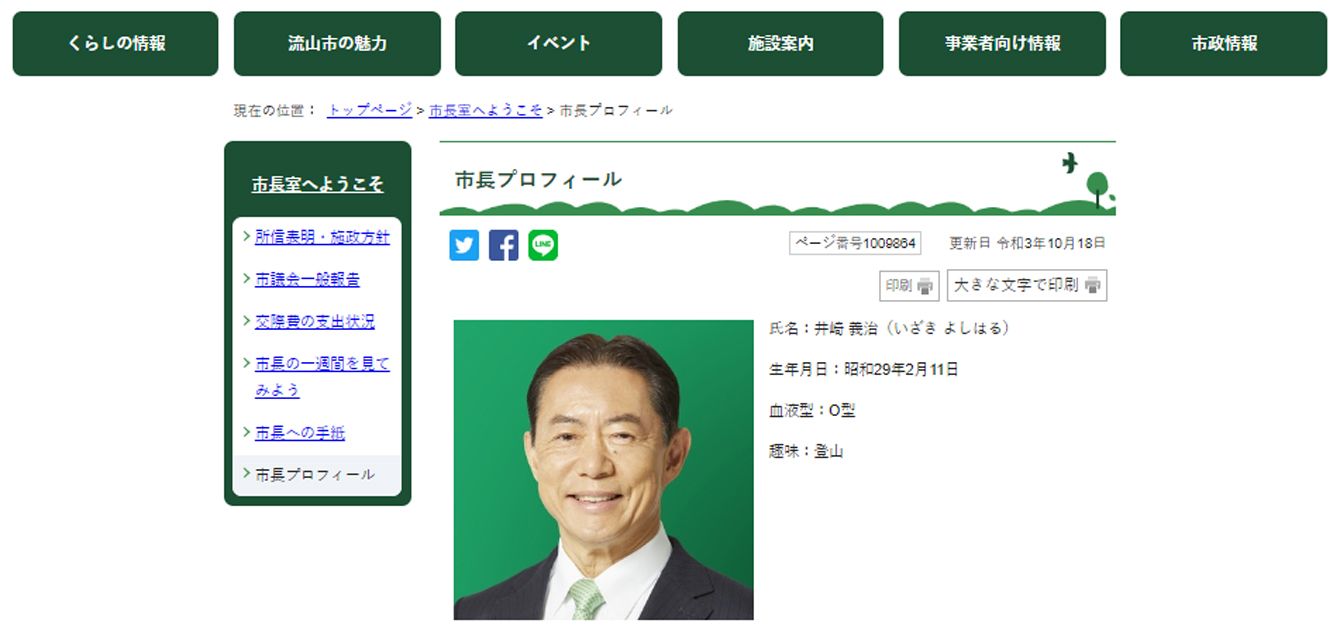Image resolution: width=1340 pixels, height=630 pixels.
Task: Share the page on Facebook
Action: [x=504, y=245]
